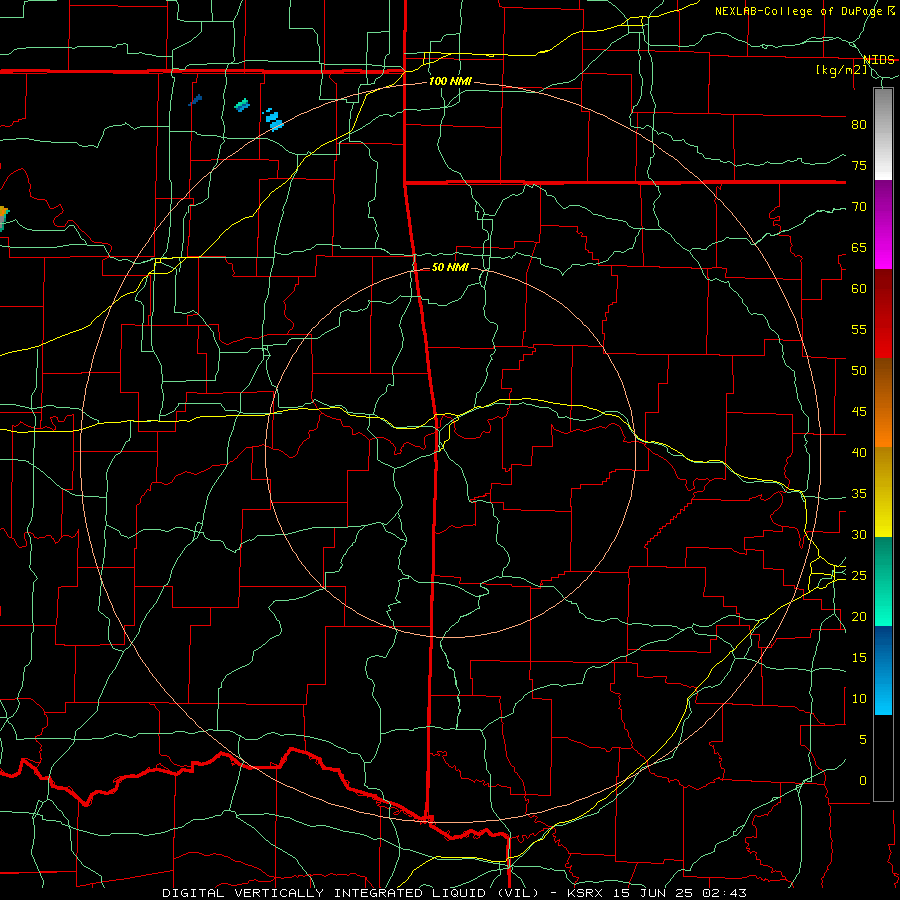Image resolution: width=900 pixels, height=900 pixels.
Task: Click the kg/m2 units label
Action: [x=841, y=70]
